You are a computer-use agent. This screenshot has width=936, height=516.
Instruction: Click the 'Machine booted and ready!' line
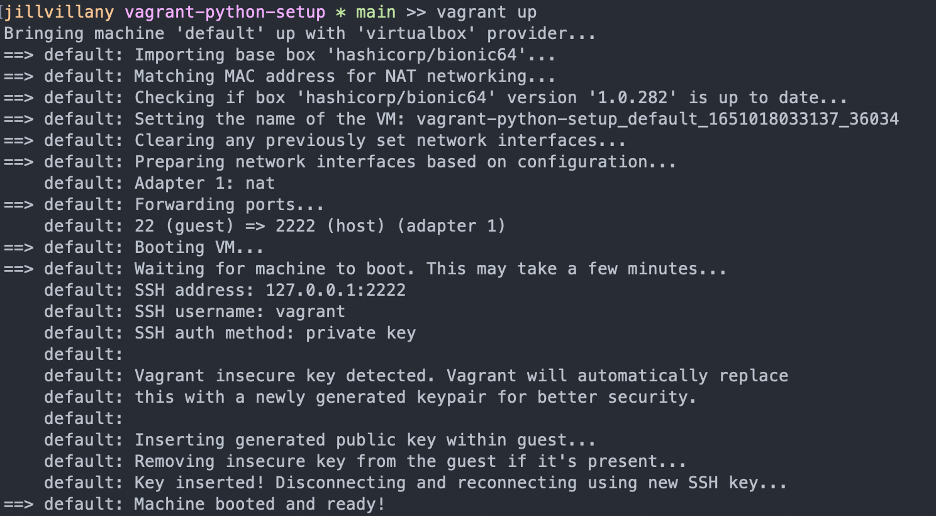tap(259, 505)
